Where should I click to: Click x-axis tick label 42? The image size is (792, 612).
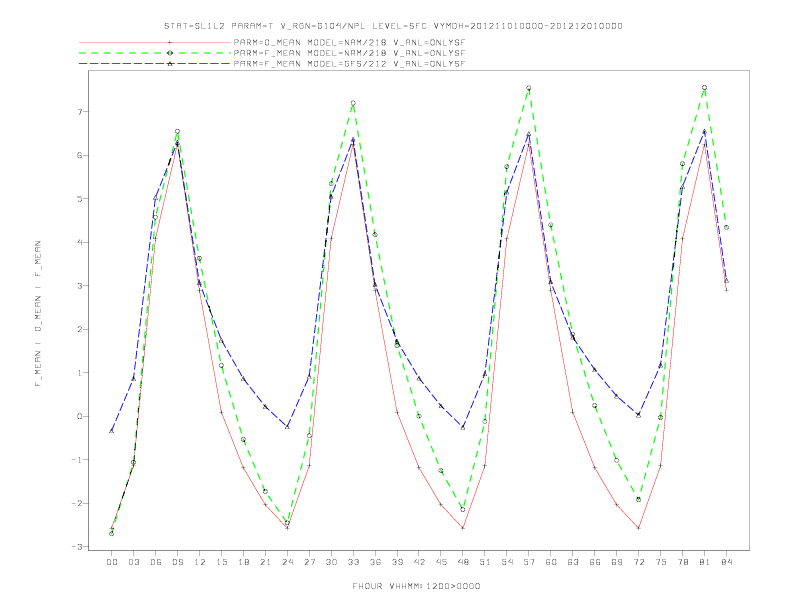(419, 562)
